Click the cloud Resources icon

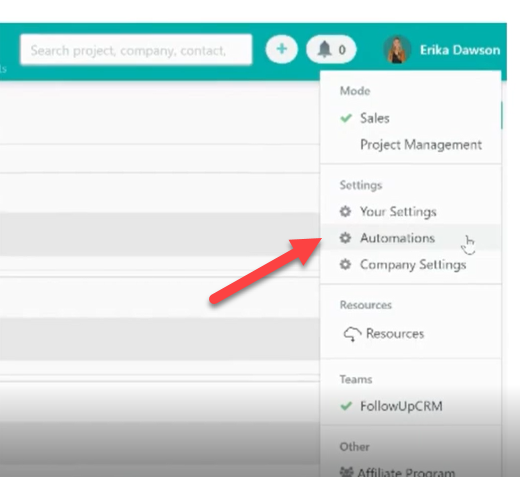coord(352,334)
